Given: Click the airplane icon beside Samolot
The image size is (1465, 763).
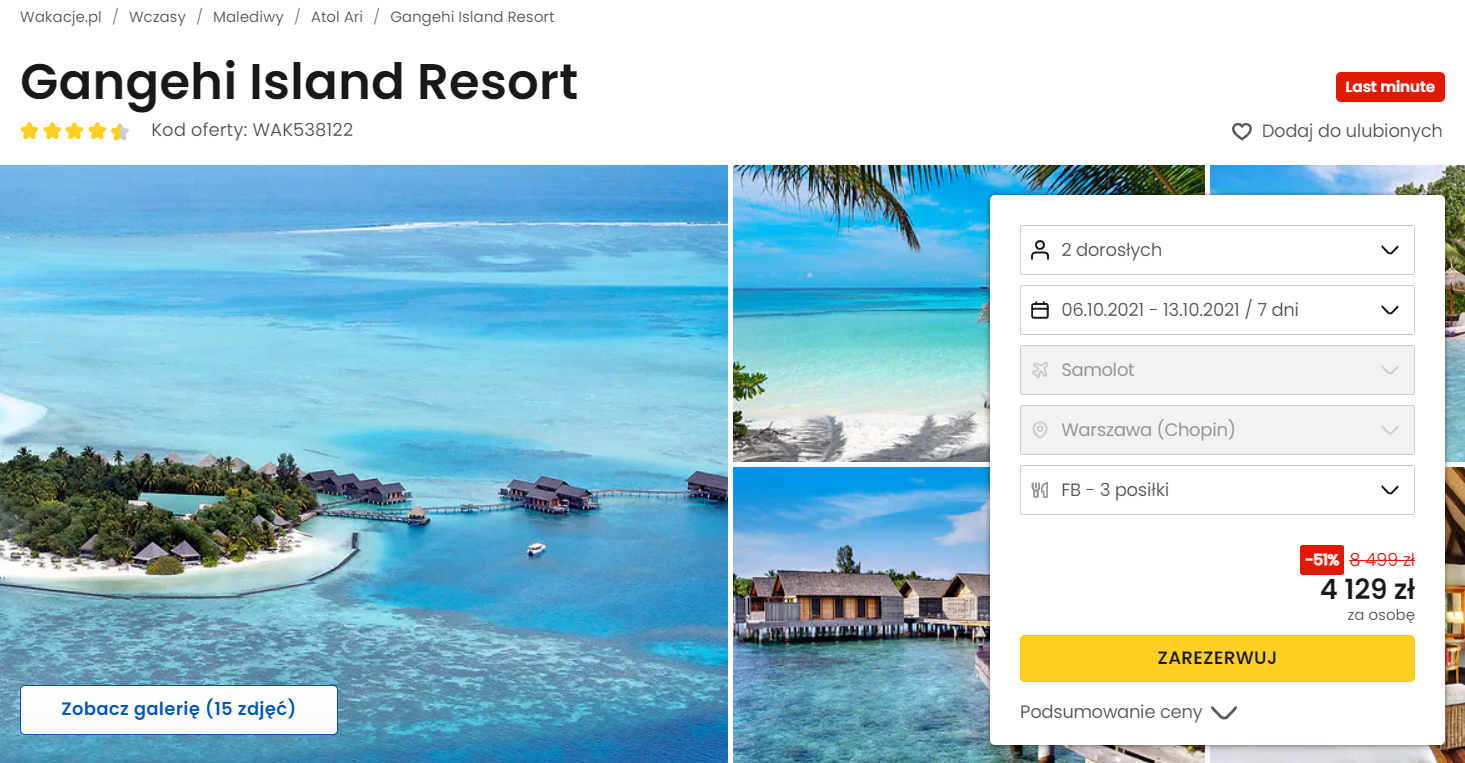Looking at the screenshot, I should pyautogui.click(x=1040, y=370).
